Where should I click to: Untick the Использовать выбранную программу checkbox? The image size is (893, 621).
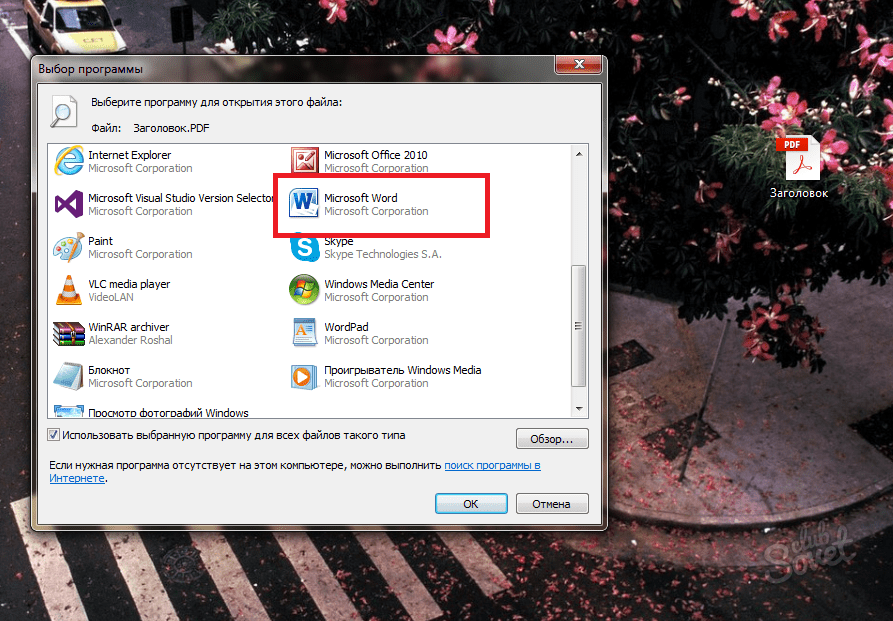click(54, 435)
